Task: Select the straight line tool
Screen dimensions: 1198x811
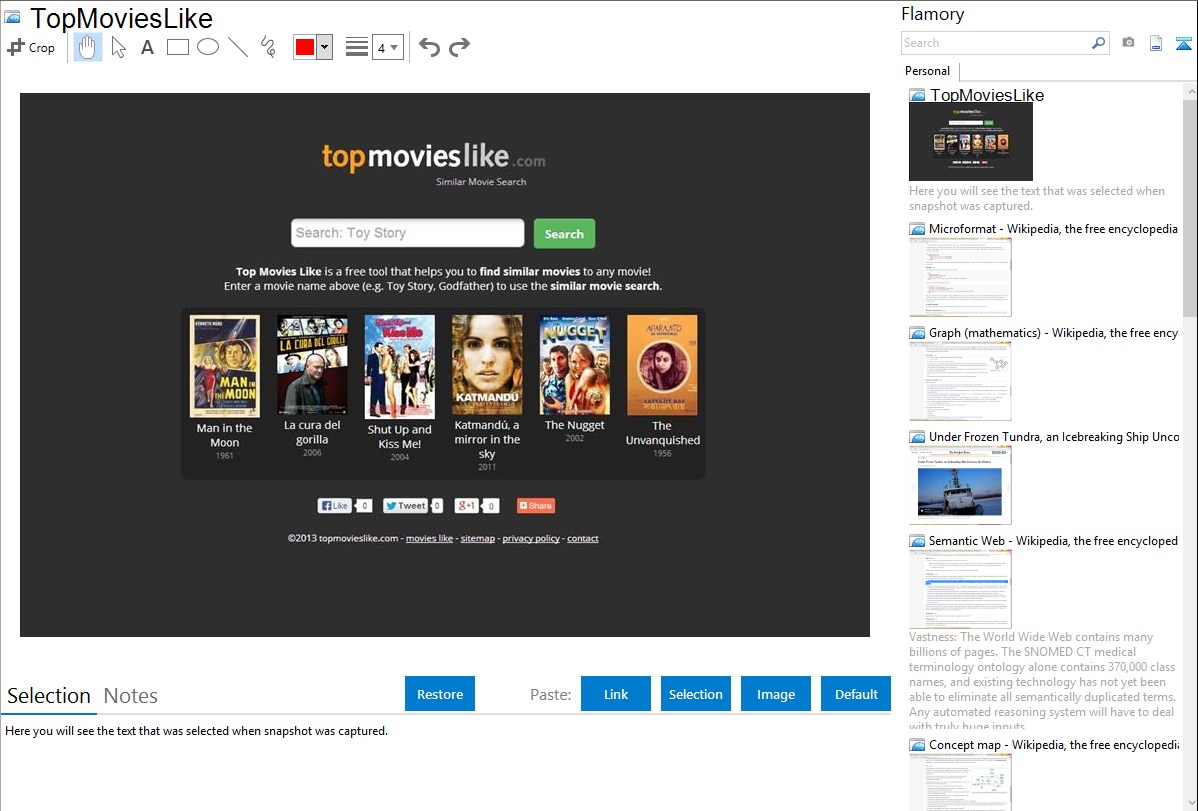Action: [x=238, y=47]
